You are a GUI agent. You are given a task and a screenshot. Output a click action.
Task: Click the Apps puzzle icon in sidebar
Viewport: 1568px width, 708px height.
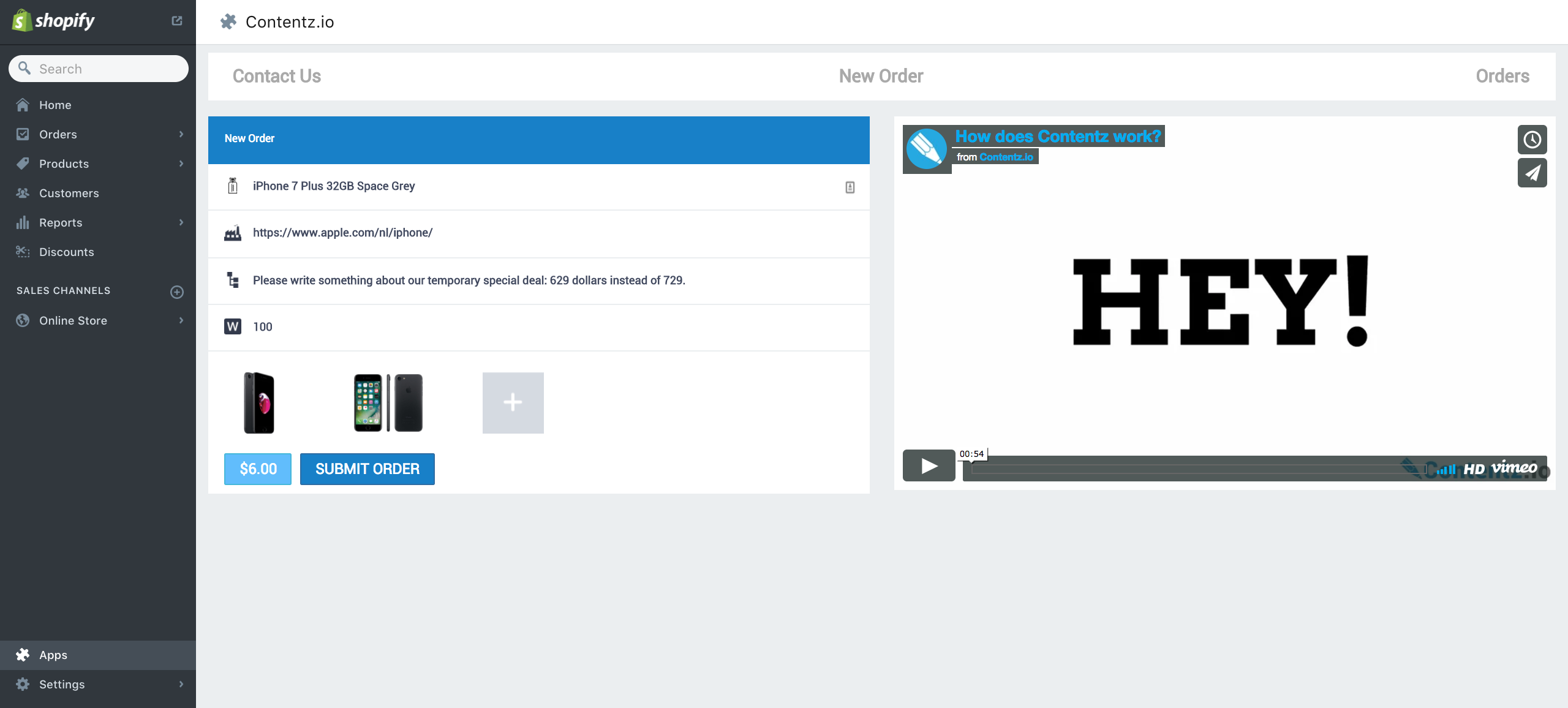tap(23, 655)
